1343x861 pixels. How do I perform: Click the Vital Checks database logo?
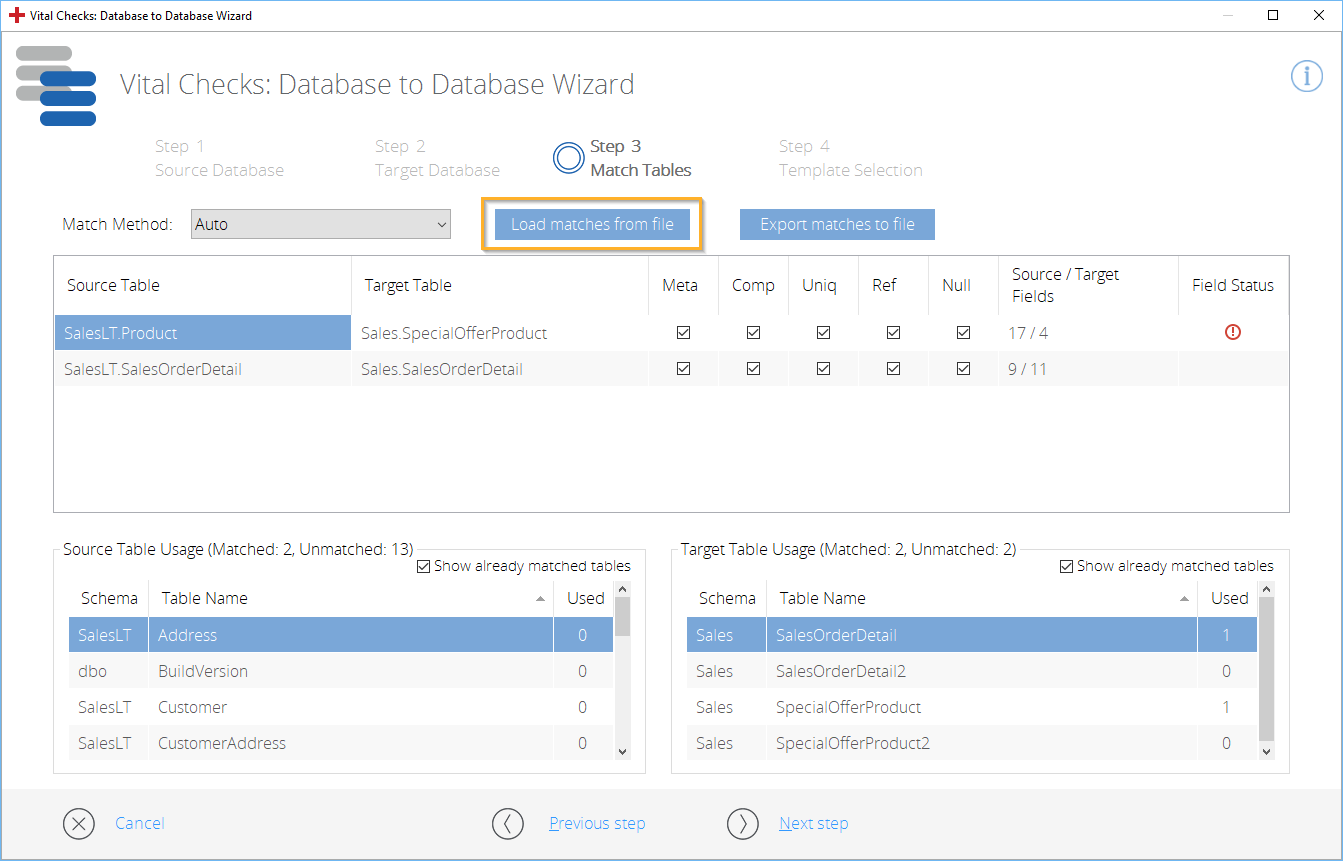pos(56,86)
